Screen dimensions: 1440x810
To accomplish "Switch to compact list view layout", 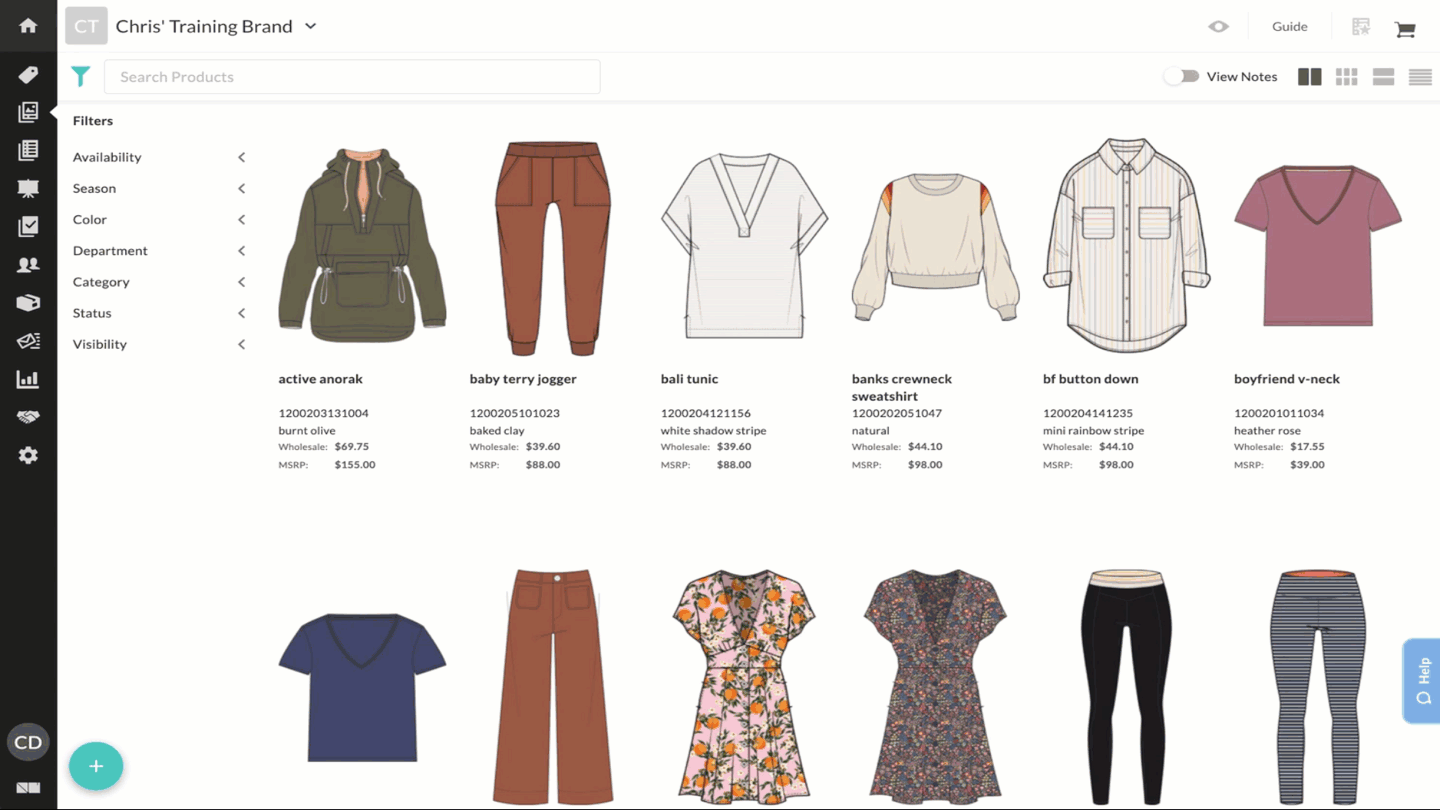I will pyautogui.click(x=1420, y=77).
